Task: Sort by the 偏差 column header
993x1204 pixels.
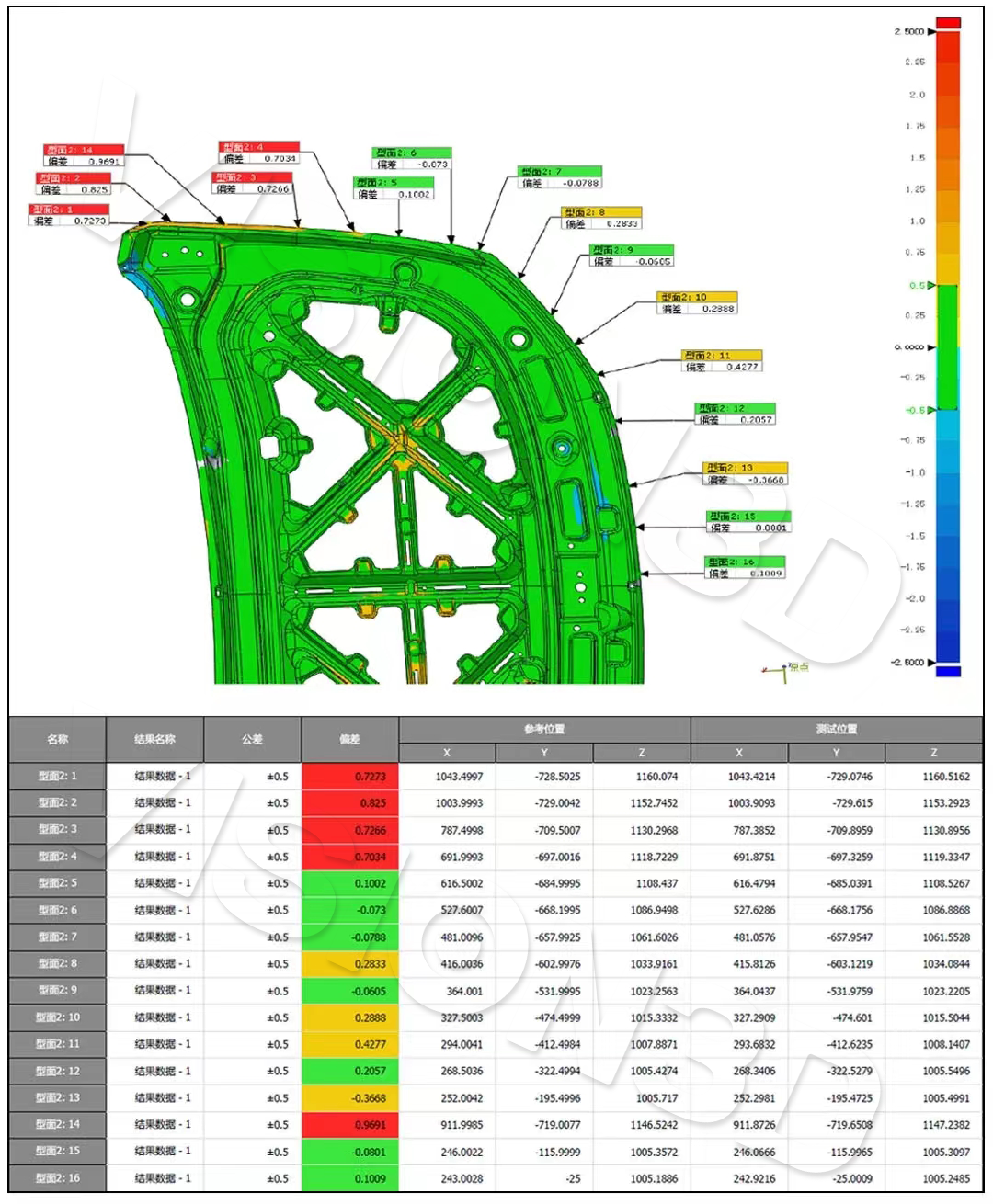Action: pyautogui.click(x=349, y=739)
